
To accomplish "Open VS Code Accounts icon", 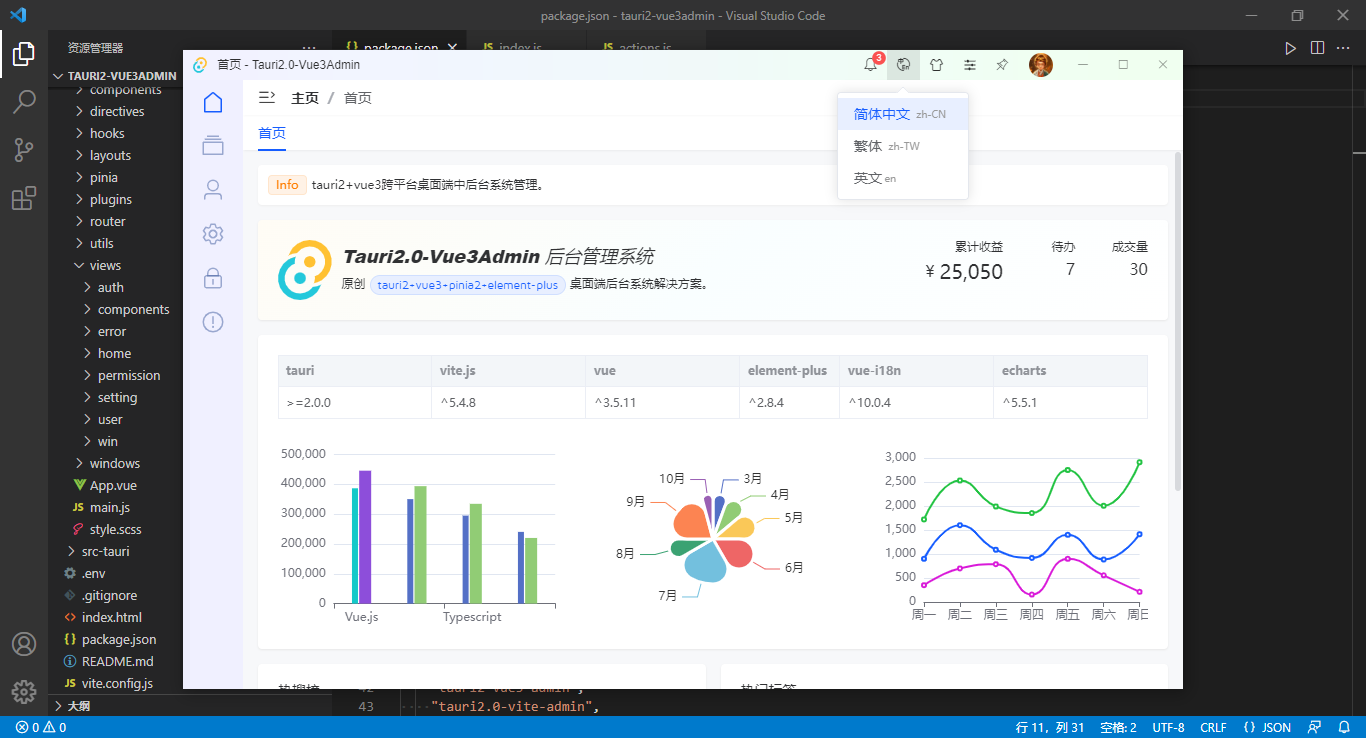I will [24, 643].
